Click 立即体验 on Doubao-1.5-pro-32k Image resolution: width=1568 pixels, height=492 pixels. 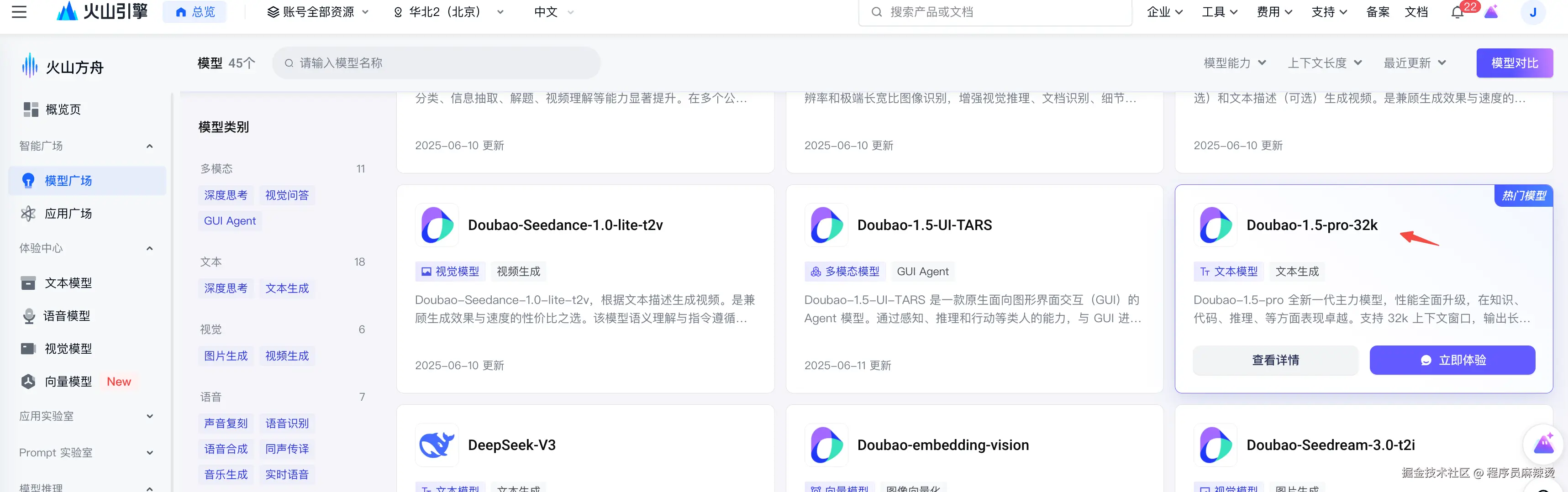pos(1452,360)
